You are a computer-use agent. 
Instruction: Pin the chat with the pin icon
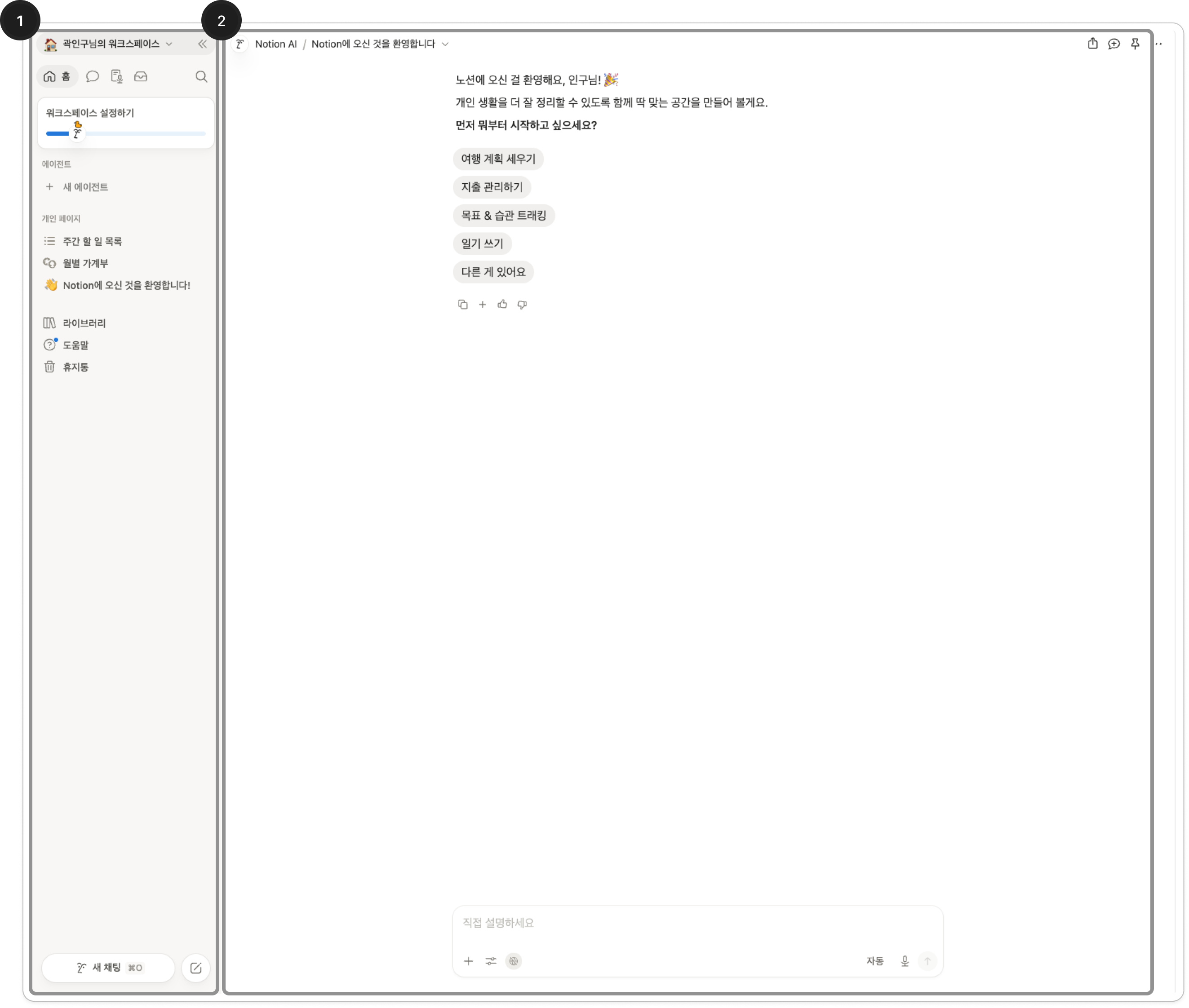1135,44
